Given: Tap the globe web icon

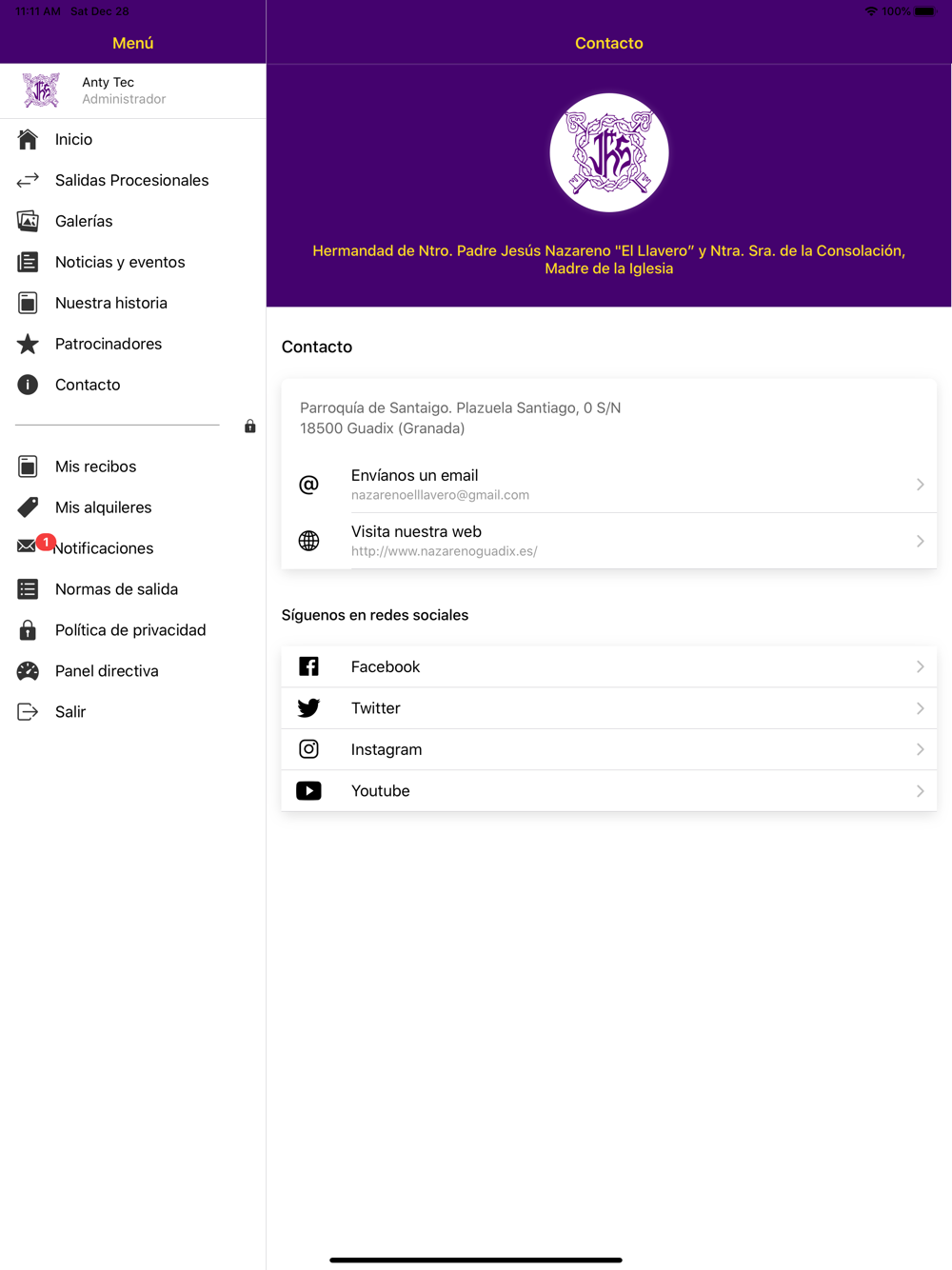Looking at the screenshot, I should point(308,541).
